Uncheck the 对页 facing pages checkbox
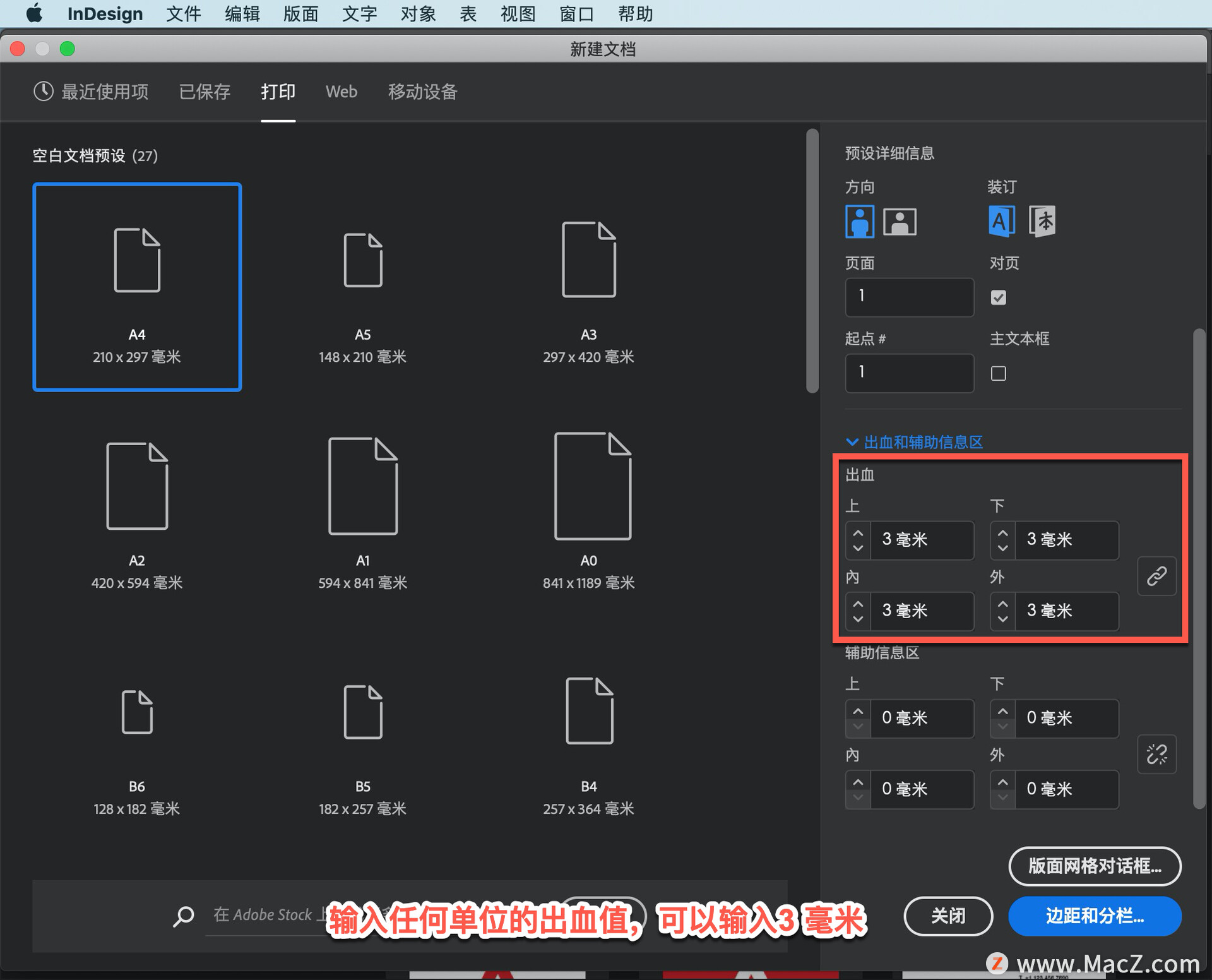 click(998, 297)
